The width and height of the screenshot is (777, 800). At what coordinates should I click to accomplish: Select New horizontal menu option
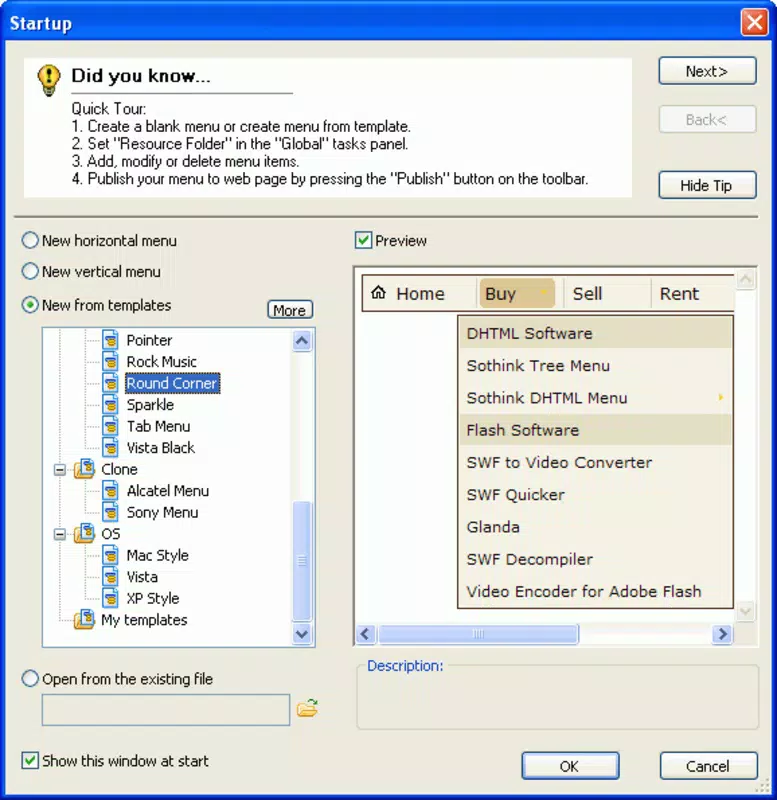[x=31, y=240]
